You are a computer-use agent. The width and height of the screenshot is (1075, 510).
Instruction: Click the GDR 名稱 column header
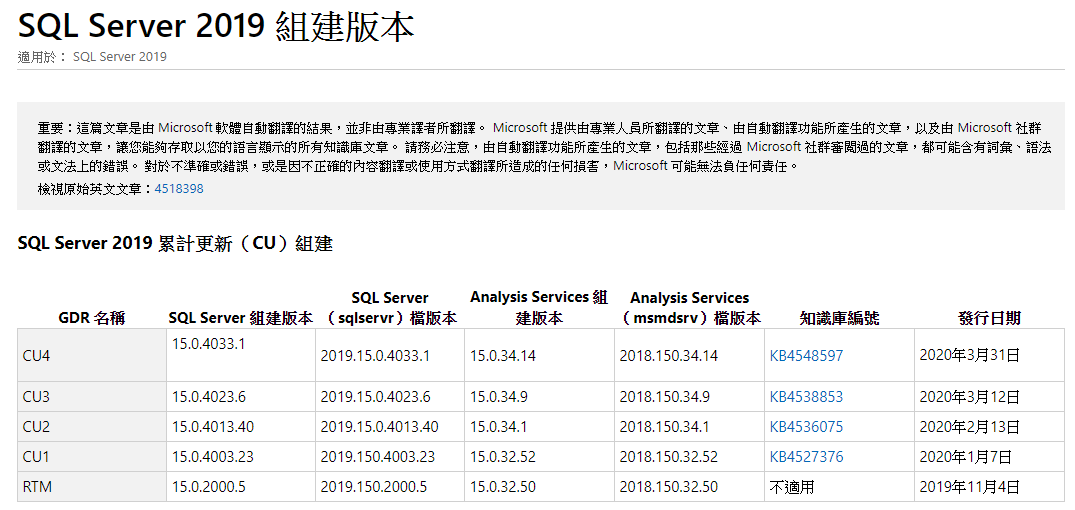90,318
